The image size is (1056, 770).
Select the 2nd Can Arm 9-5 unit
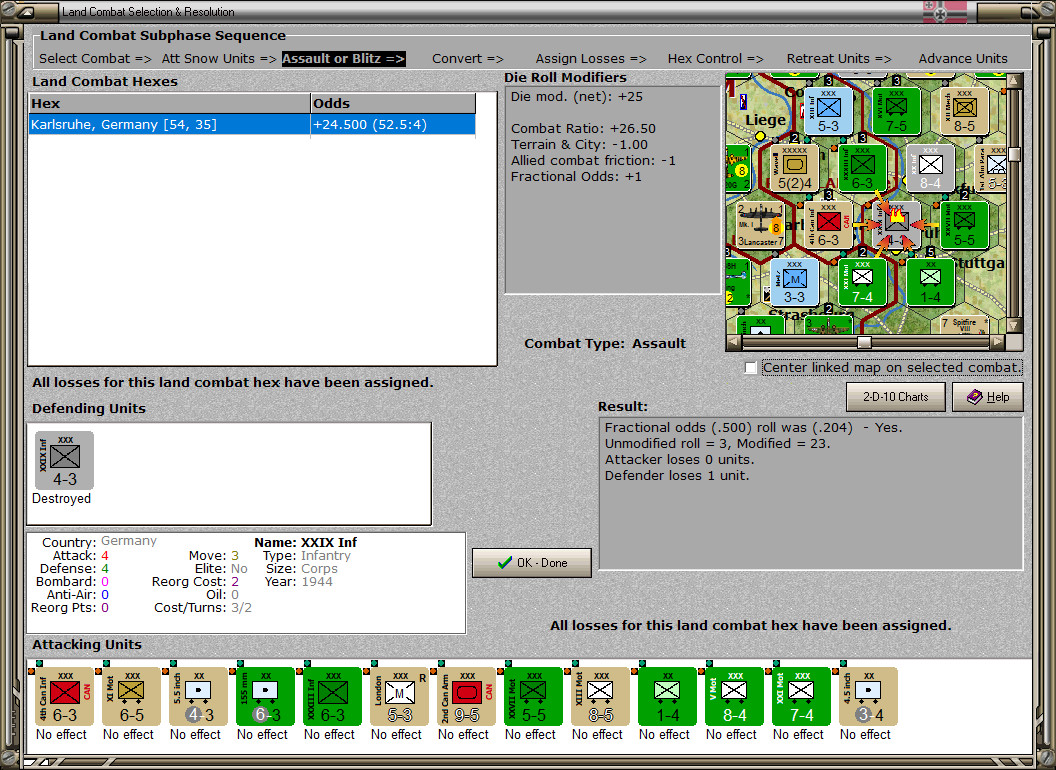466,697
